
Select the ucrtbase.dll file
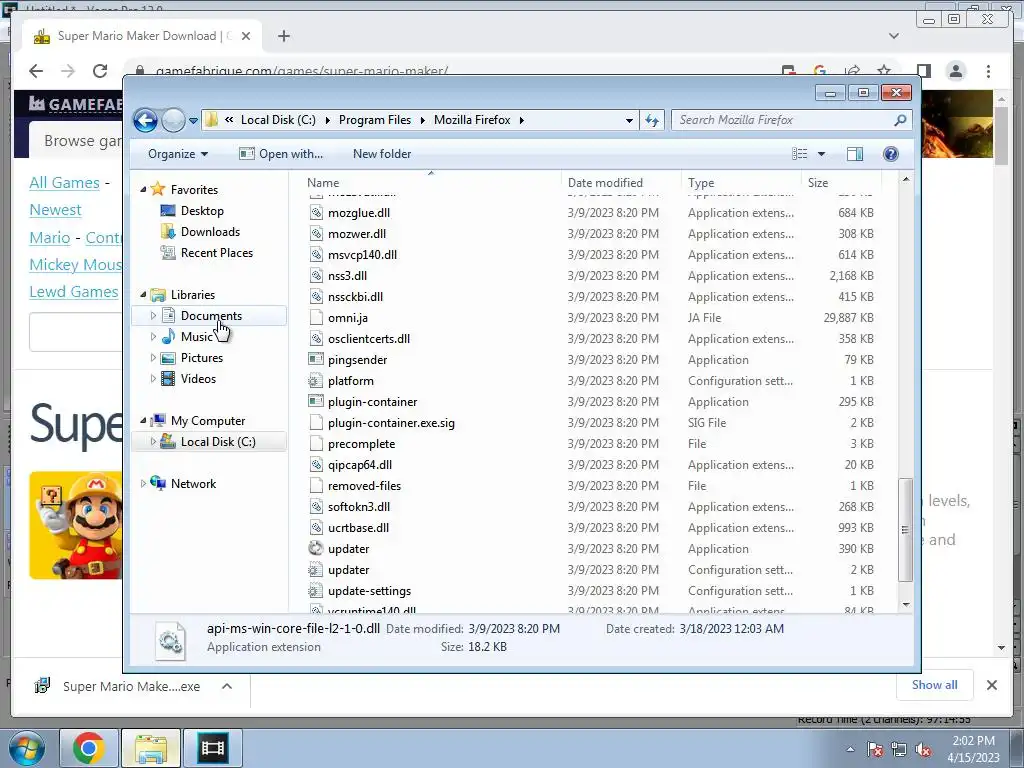pos(358,528)
